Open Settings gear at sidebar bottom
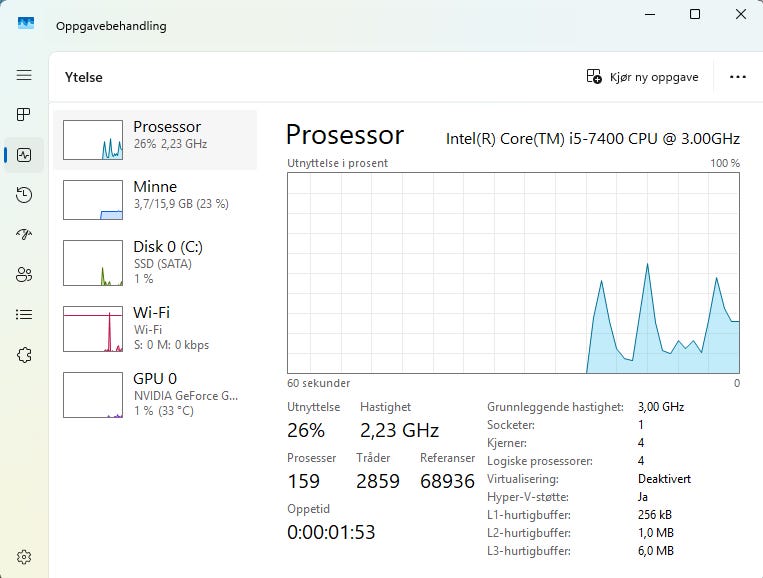This screenshot has height=578, width=763. (24, 557)
